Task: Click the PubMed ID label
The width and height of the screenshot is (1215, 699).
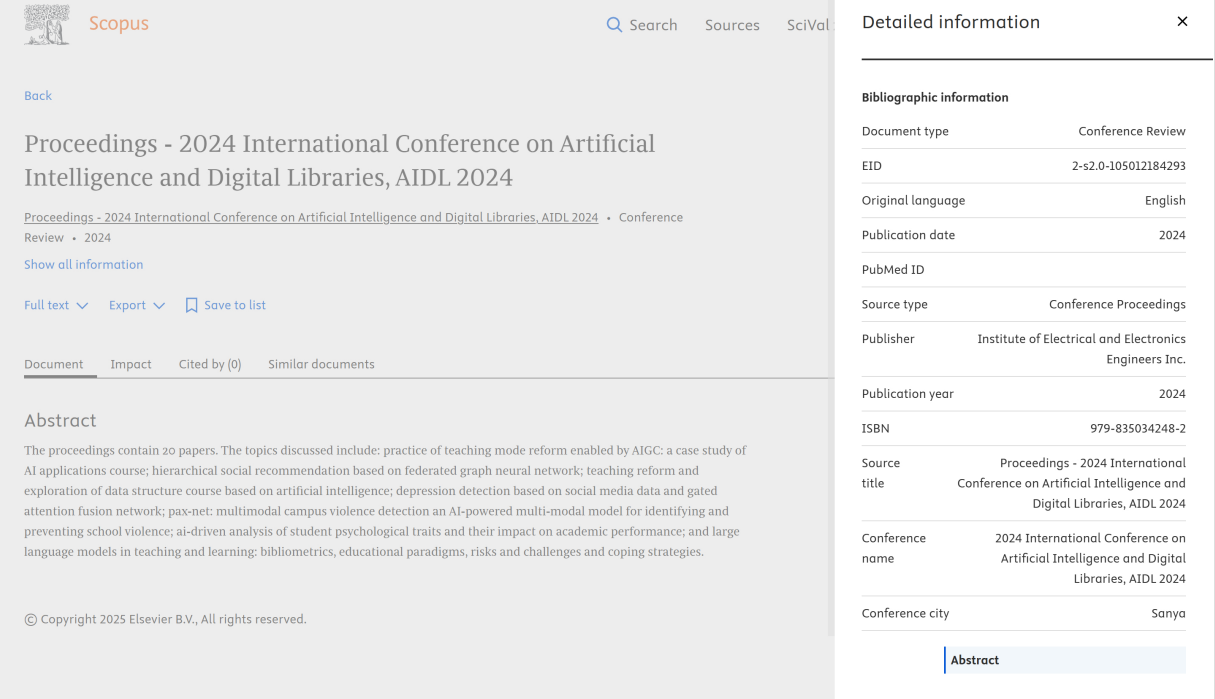Action: [x=893, y=270]
